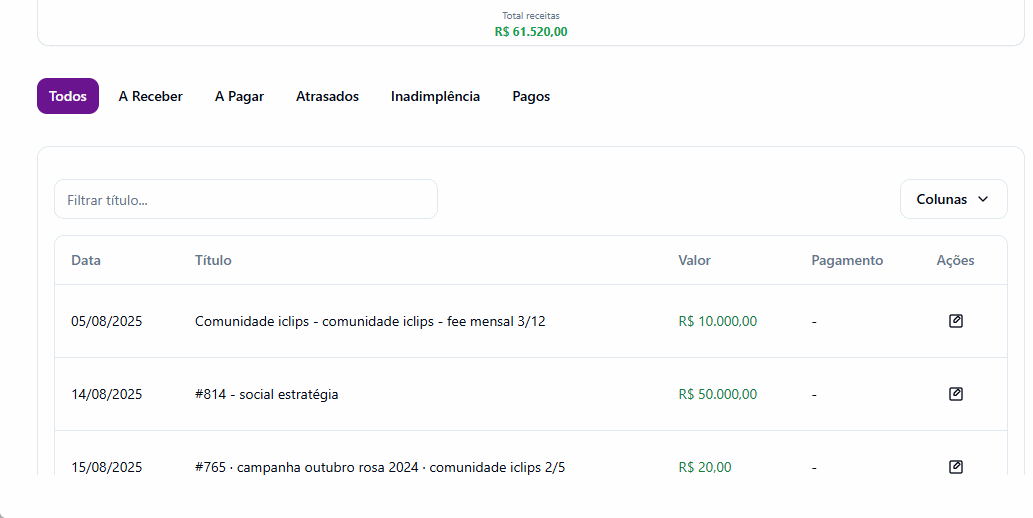Click the Ações column header
1033x518 pixels.
point(955,260)
